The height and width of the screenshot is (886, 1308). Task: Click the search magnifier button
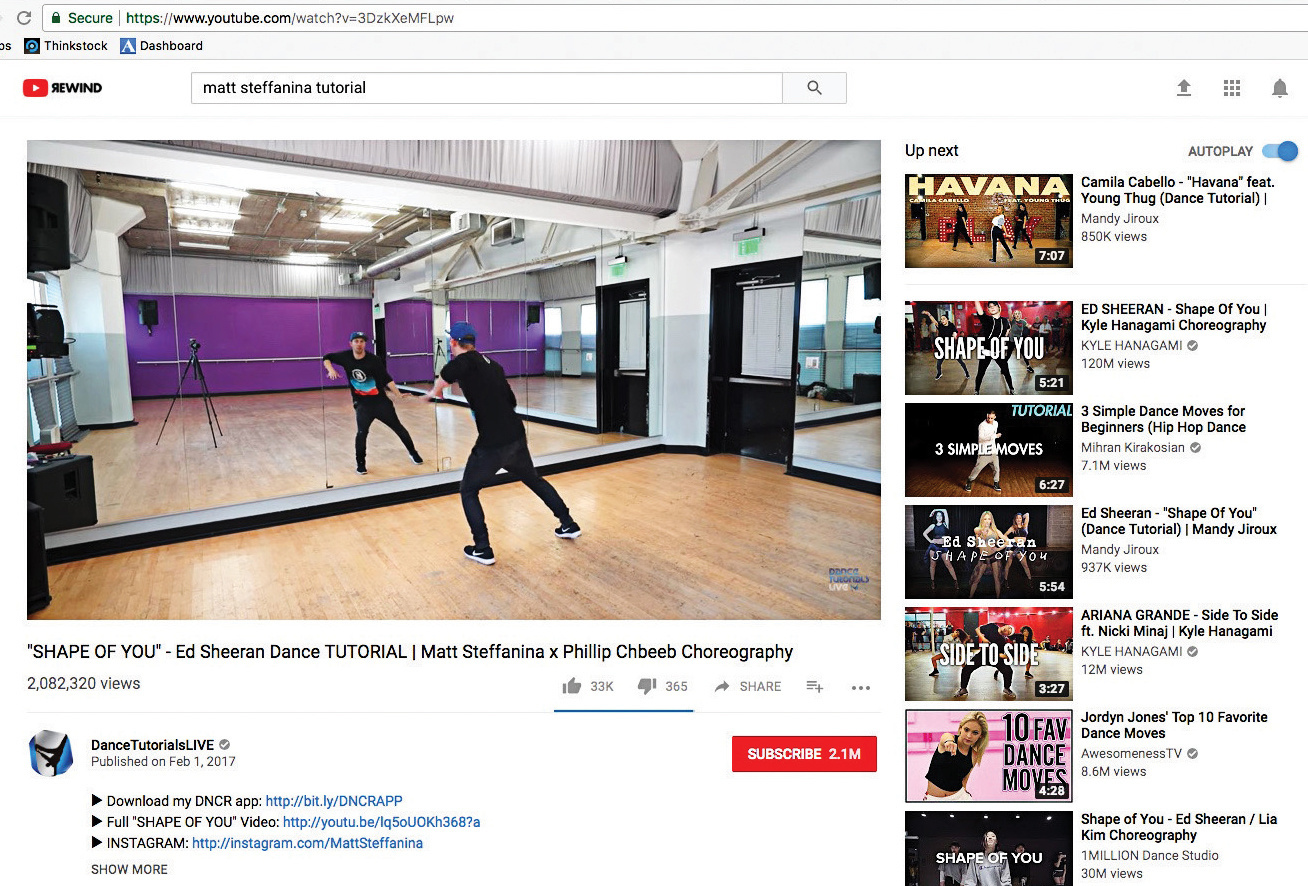814,88
